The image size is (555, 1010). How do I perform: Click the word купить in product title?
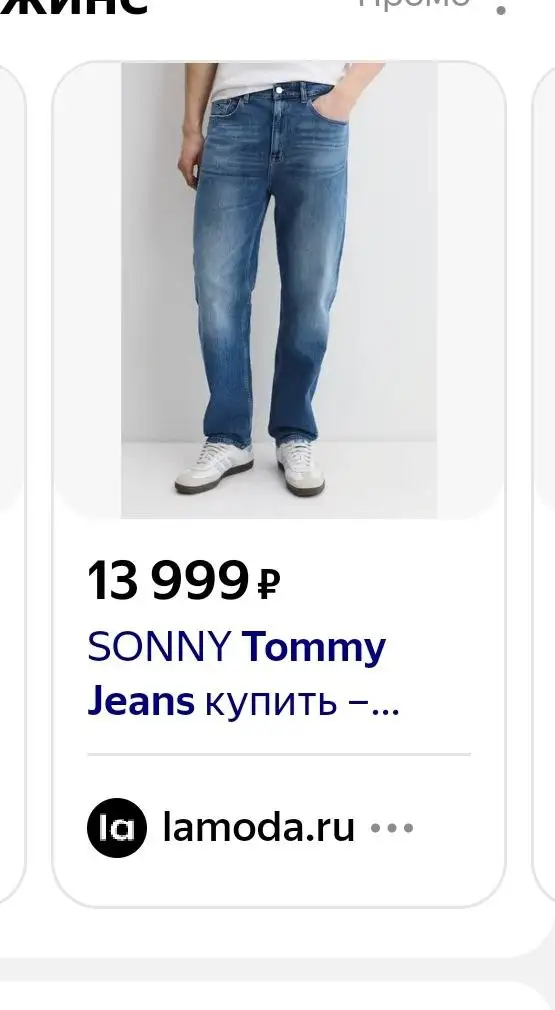270,702
